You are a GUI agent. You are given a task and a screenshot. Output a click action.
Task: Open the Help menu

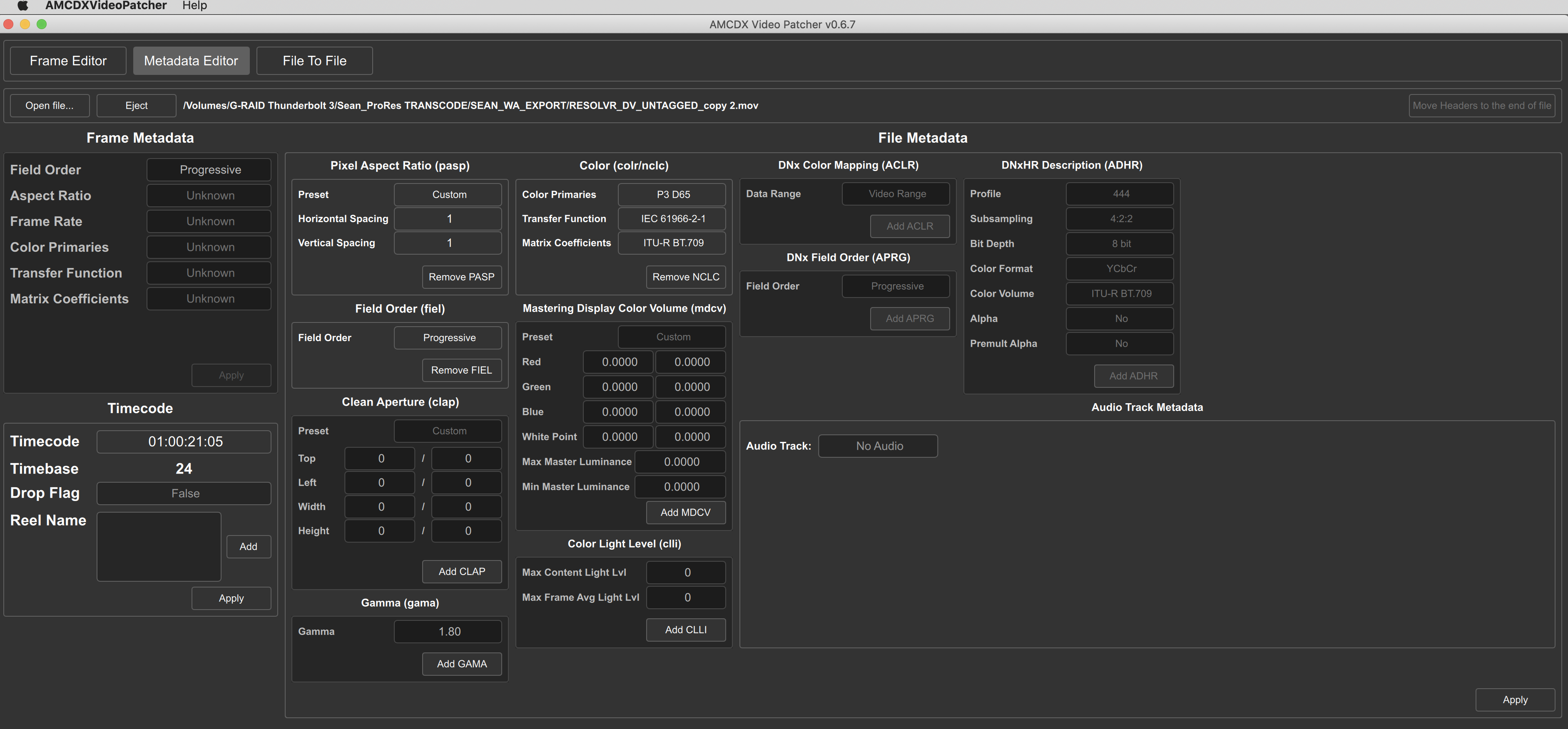(x=195, y=5)
